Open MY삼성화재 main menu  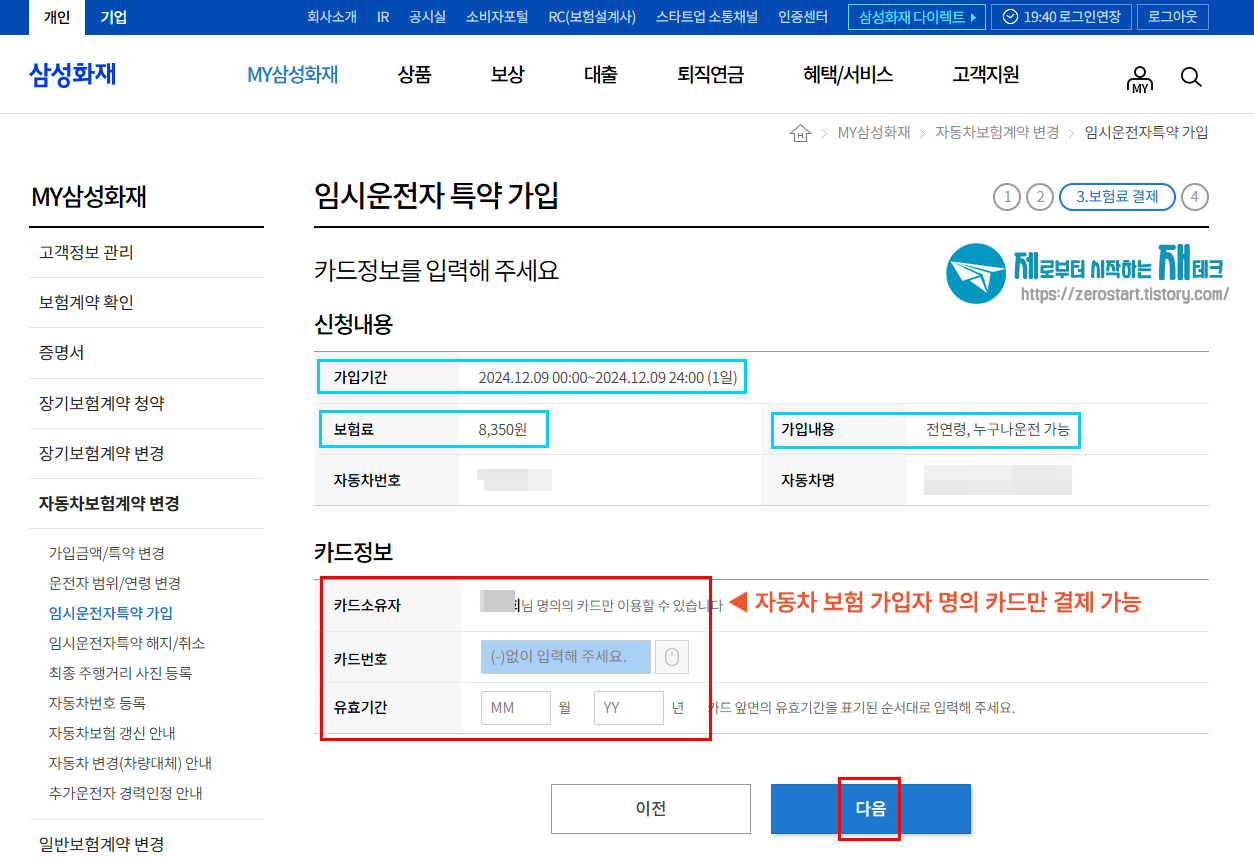(293, 75)
